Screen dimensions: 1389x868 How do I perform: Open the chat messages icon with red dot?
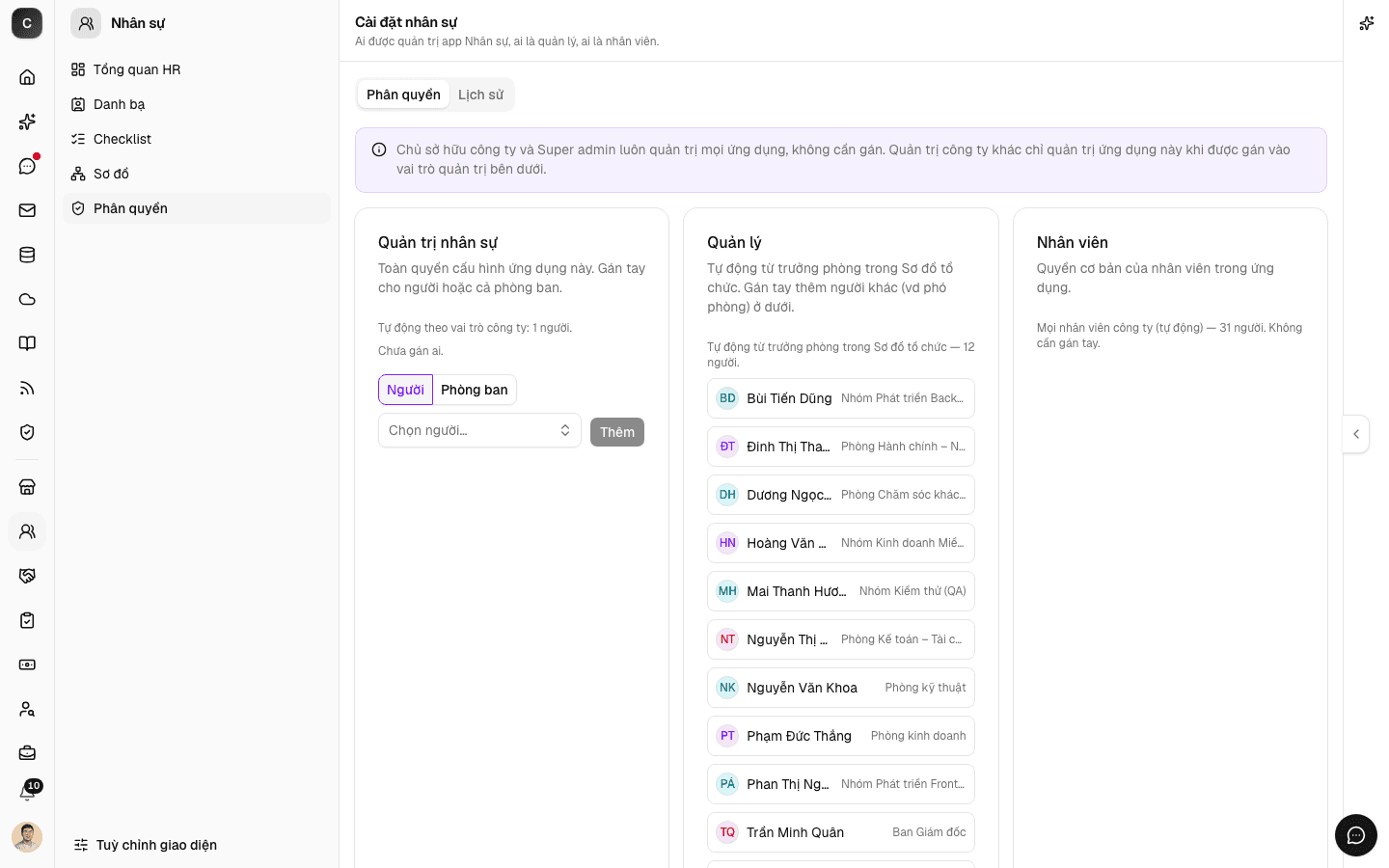pos(27,166)
